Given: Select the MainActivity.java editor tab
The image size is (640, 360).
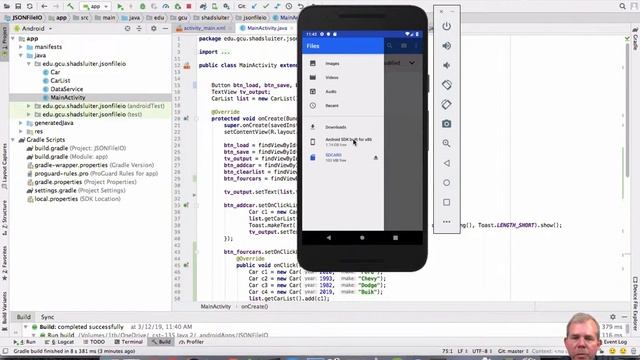Looking at the screenshot, I should pos(267,28).
